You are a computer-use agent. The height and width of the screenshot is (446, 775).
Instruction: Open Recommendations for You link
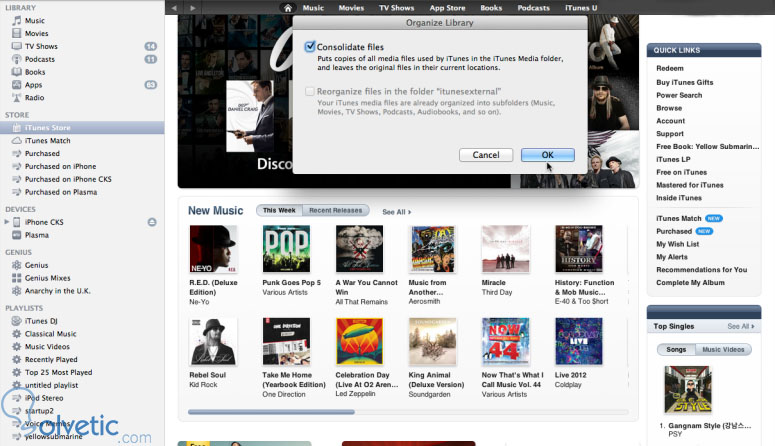(701, 269)
